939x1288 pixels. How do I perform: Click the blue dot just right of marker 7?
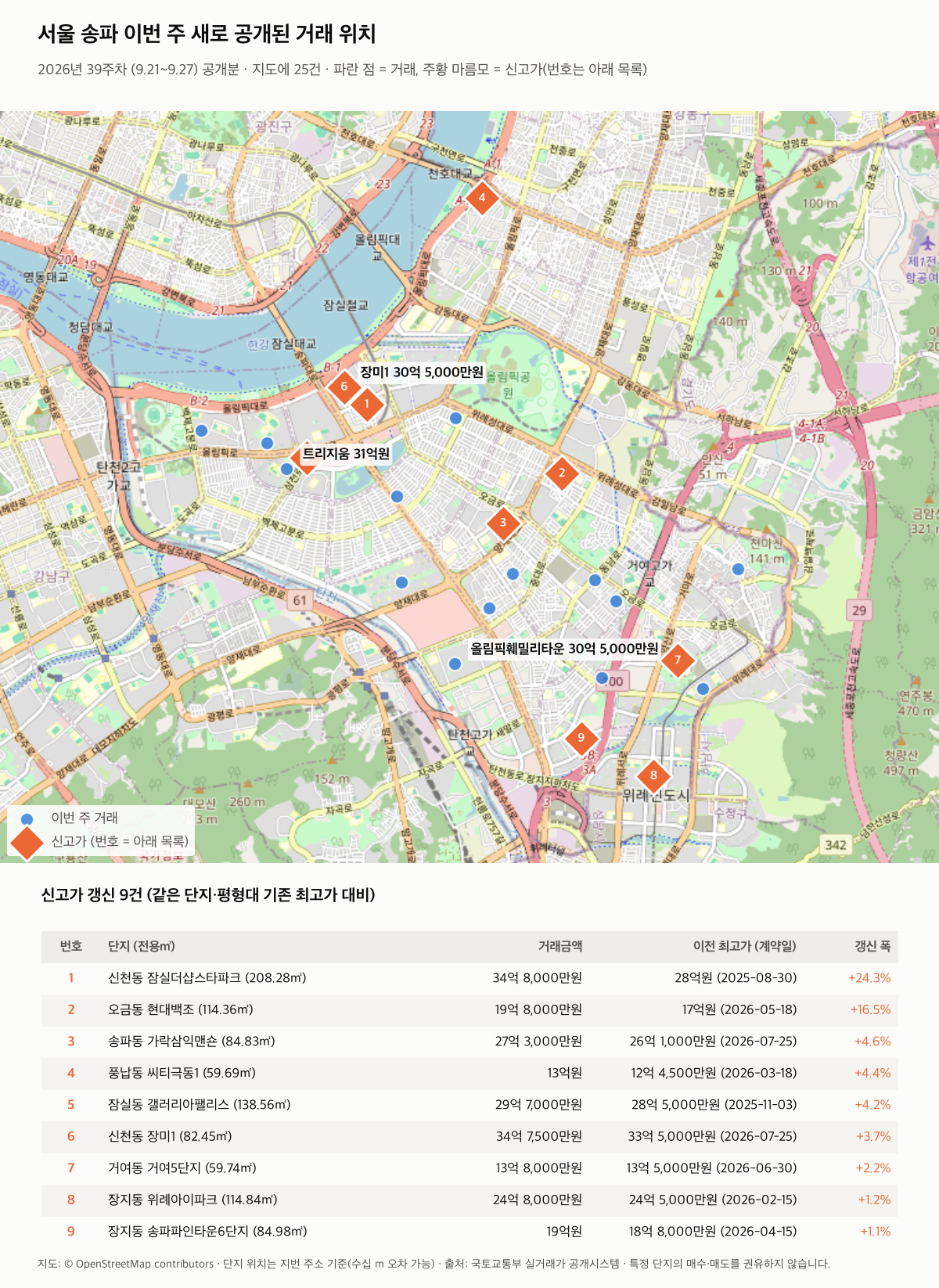click(703, 689)
